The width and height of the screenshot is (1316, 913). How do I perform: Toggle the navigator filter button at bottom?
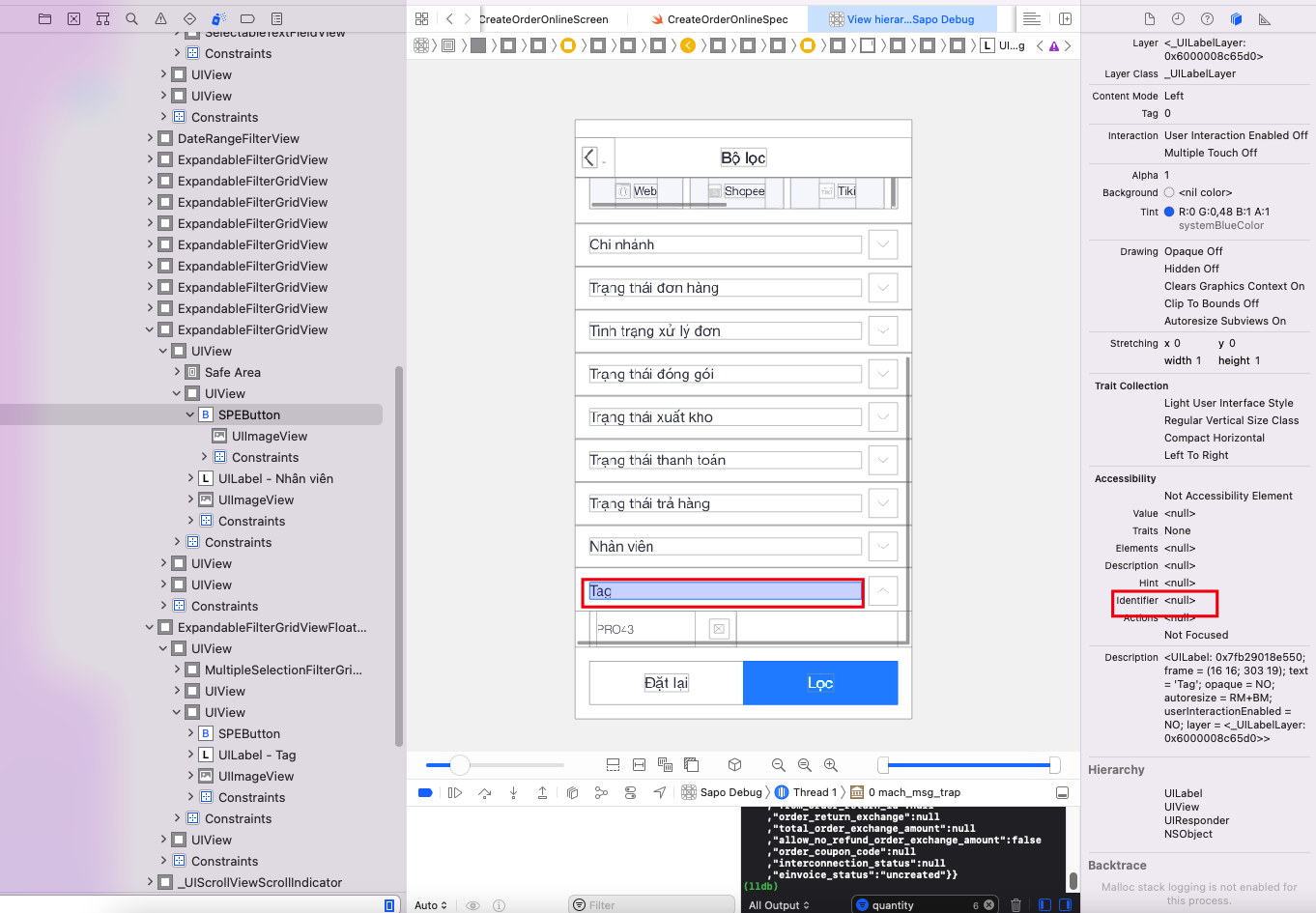point(389,905)
